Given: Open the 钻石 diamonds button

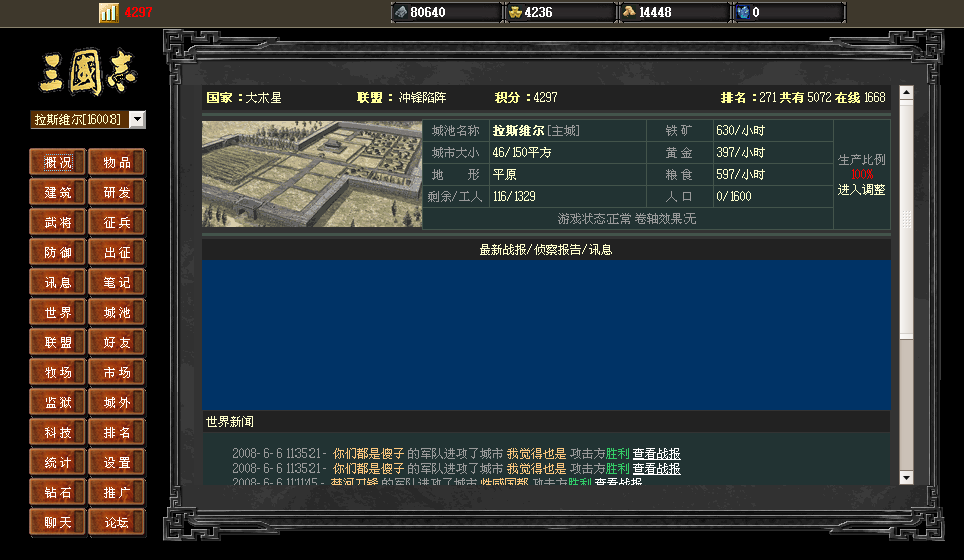Looking at the screenshot, I should tap(57, 492).
